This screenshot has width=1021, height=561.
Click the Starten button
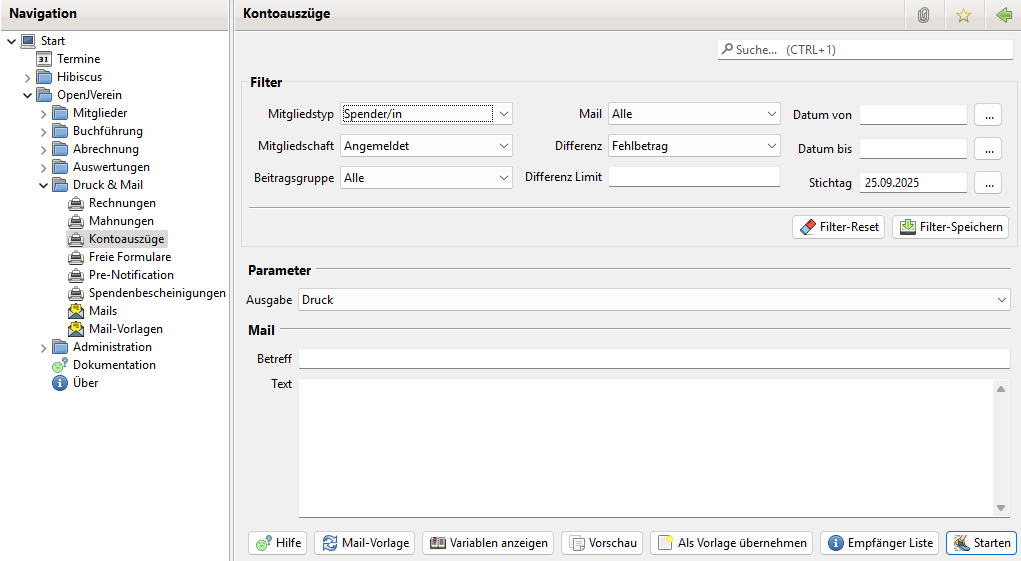[x=980, y=543]
